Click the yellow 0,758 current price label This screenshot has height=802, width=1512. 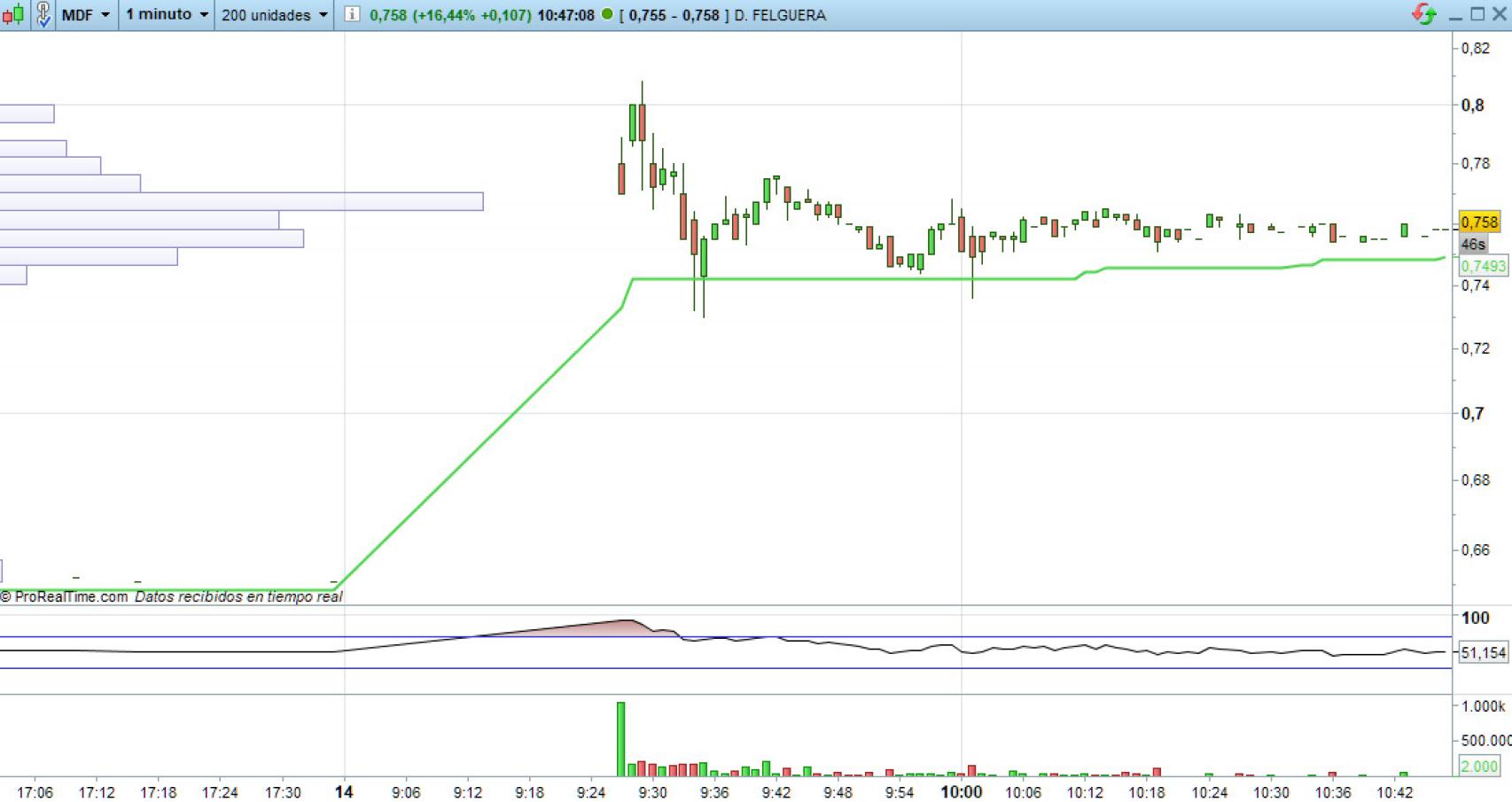pyautogui.click(x=1478, y=222)
